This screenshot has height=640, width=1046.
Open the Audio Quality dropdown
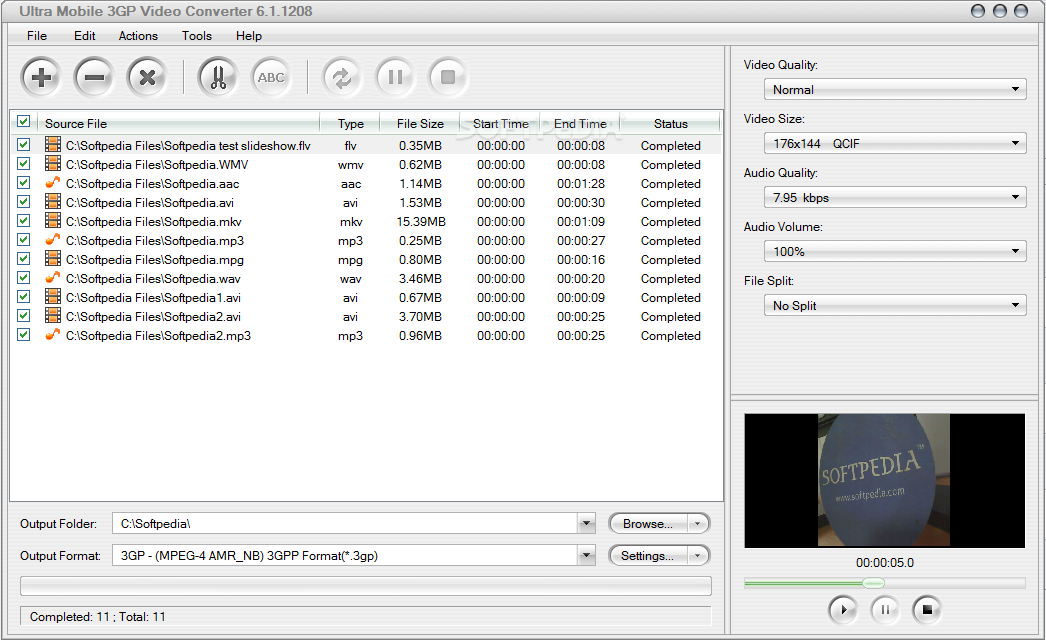[x=895, y=198]
